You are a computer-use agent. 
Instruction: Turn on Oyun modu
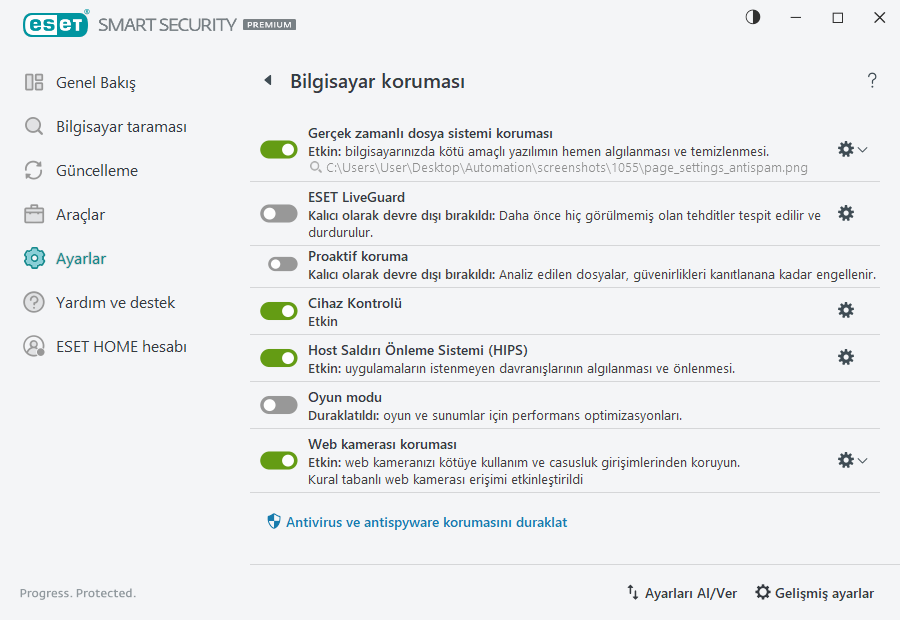[278, 404]
